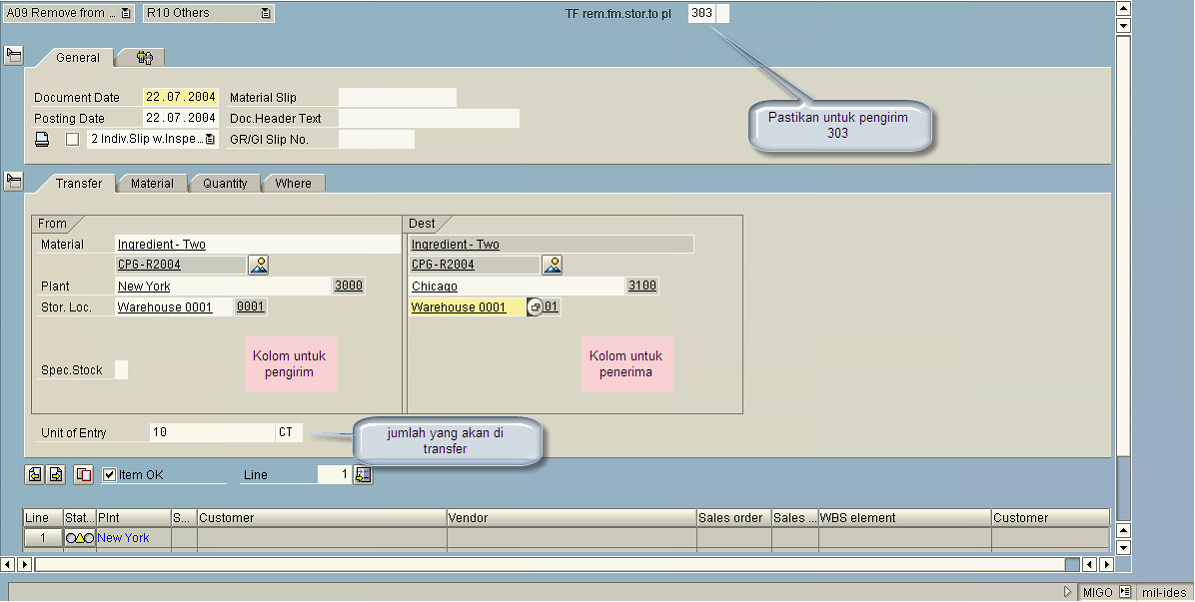Select line 1 row button in item table

click(43, 538)
